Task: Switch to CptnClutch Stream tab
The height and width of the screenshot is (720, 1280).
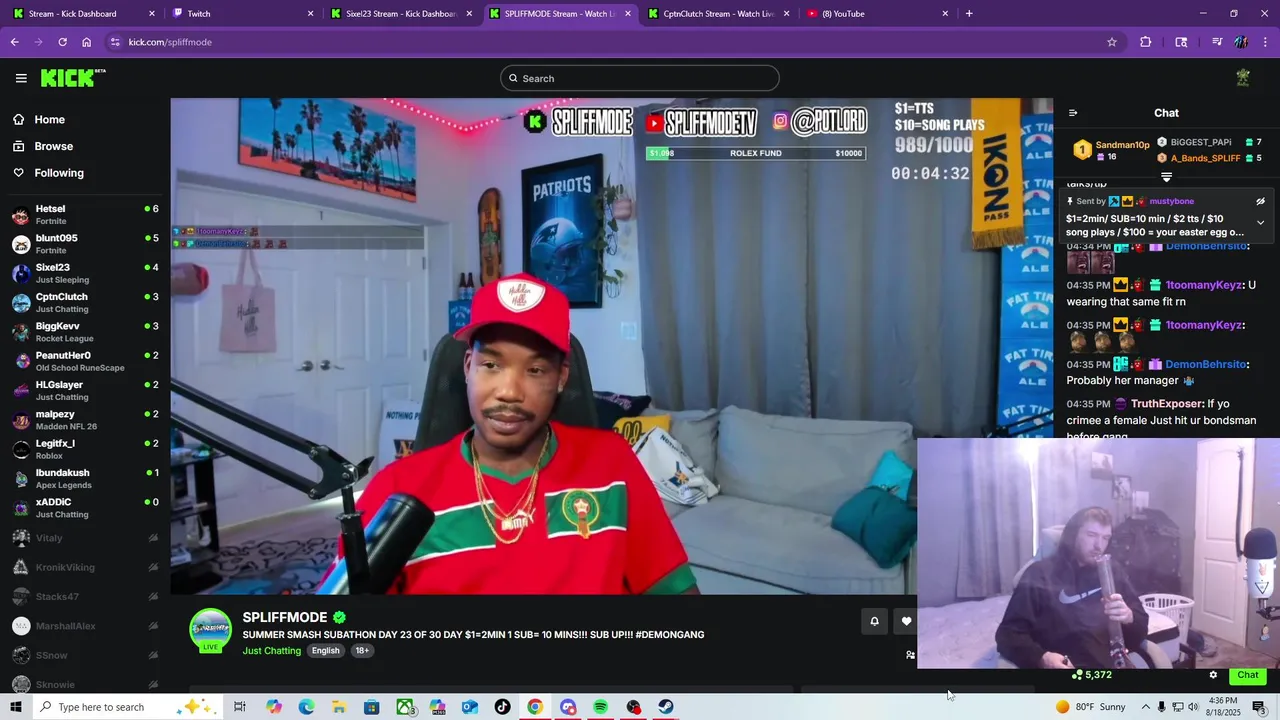Action: click(x=718, y=14)
